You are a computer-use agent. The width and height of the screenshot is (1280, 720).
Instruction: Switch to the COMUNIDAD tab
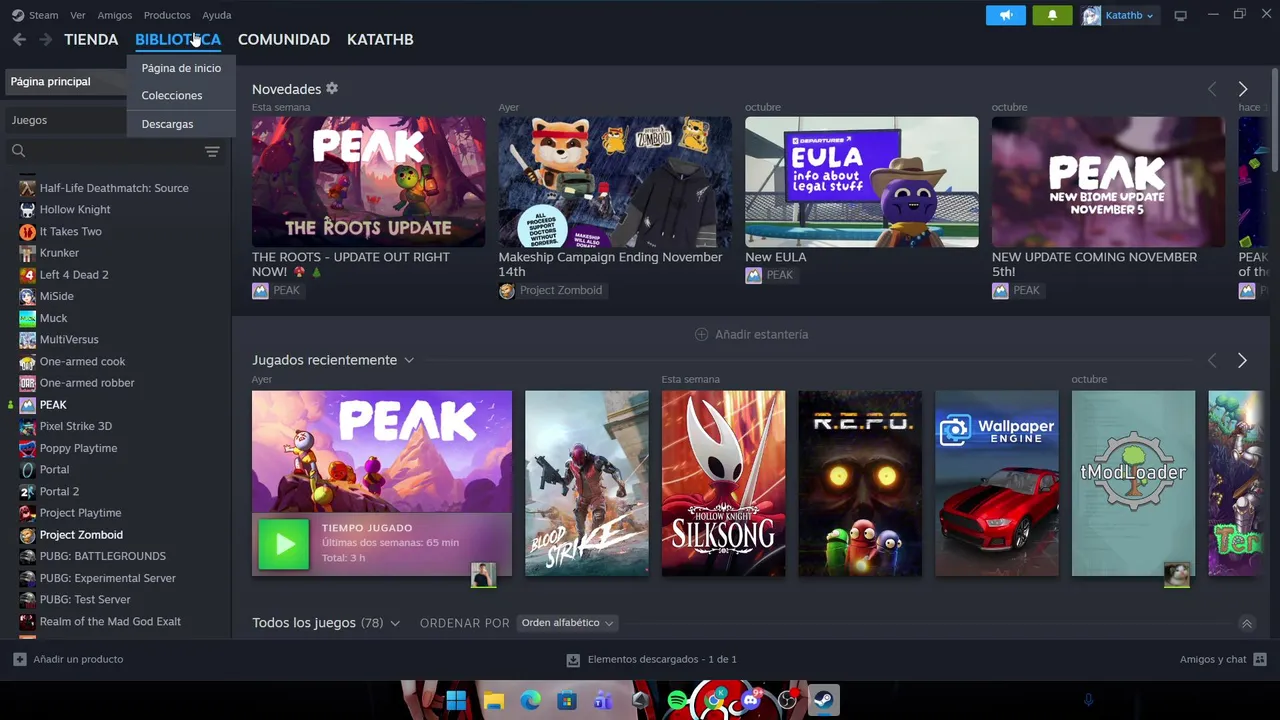(284, 39)
